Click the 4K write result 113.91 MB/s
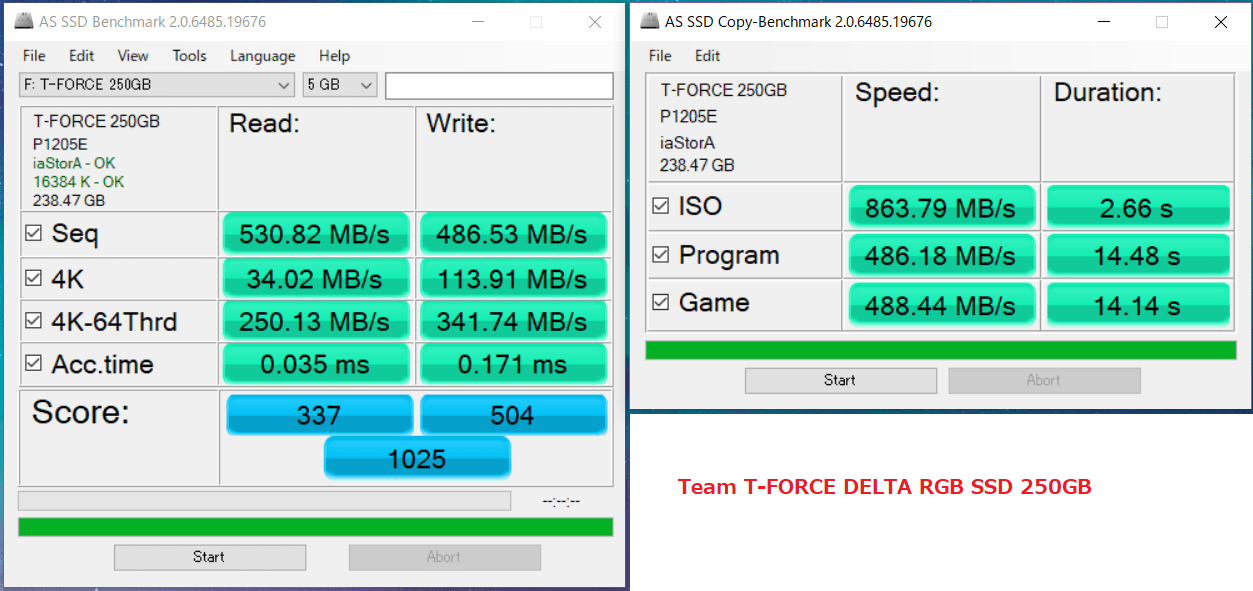The height and width of the screenshot is (591, 1253). (x=513, y=279)
